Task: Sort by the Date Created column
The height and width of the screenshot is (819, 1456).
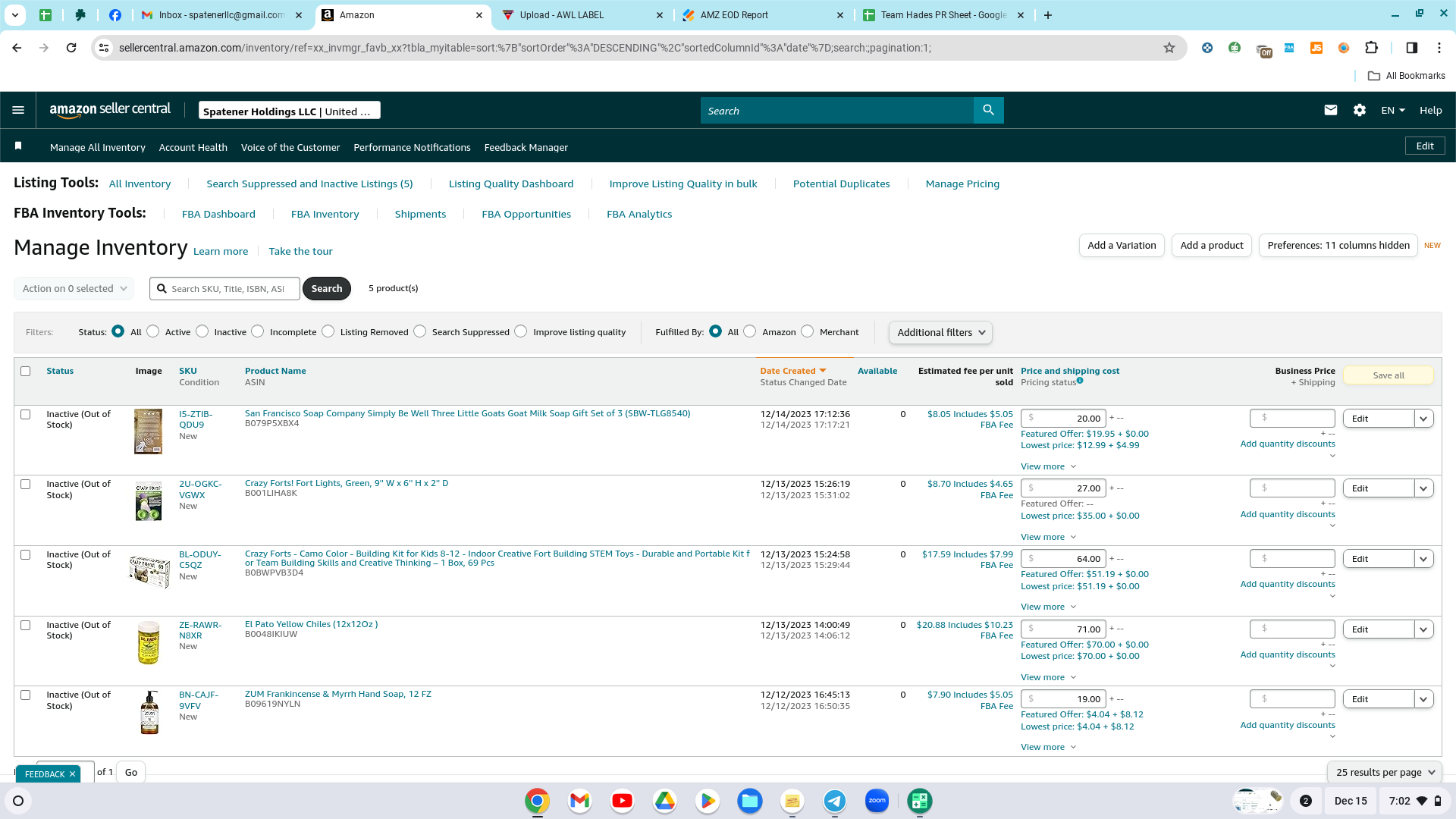Action: click(792, 371)
